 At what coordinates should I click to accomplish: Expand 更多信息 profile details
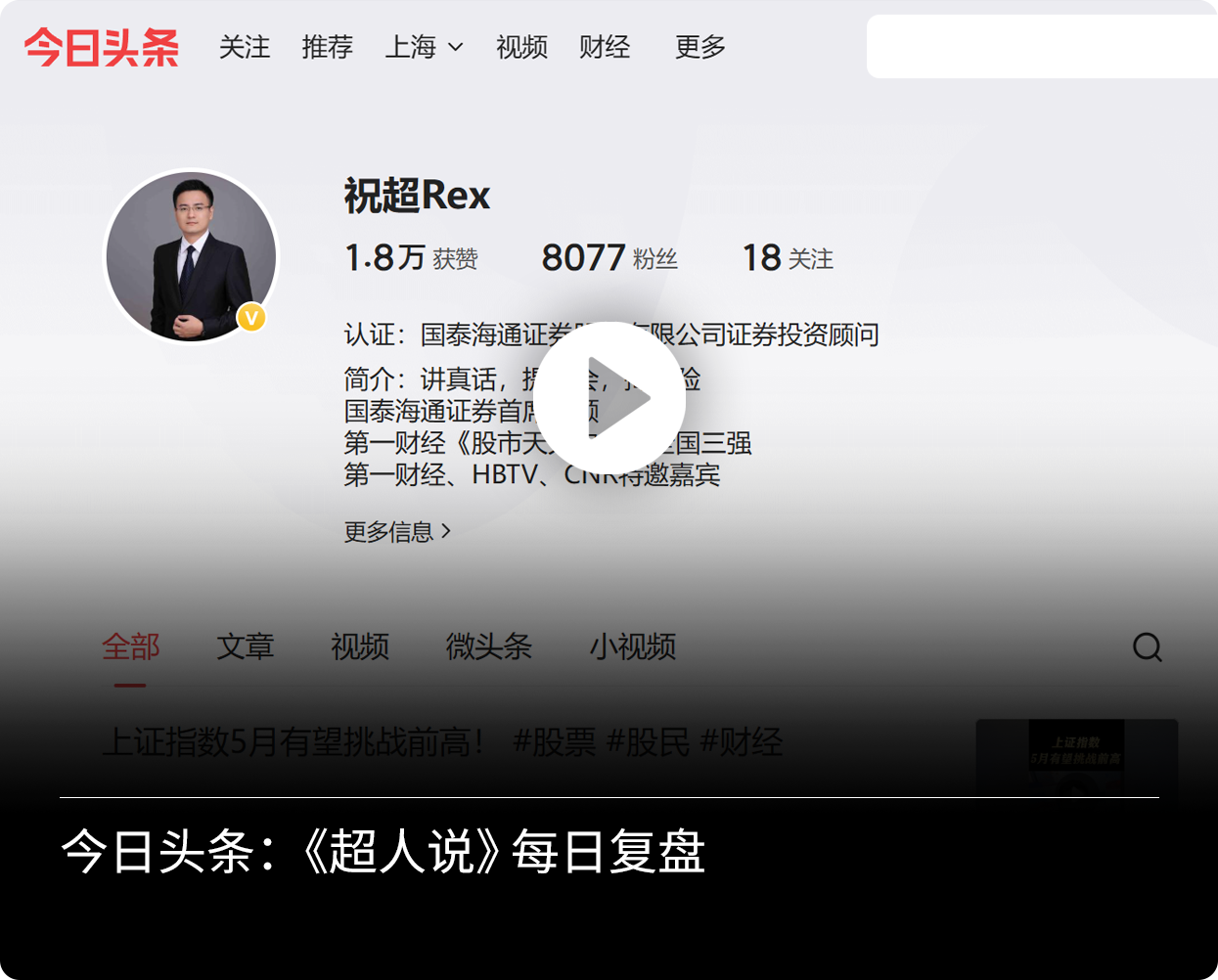pos(397,532)
